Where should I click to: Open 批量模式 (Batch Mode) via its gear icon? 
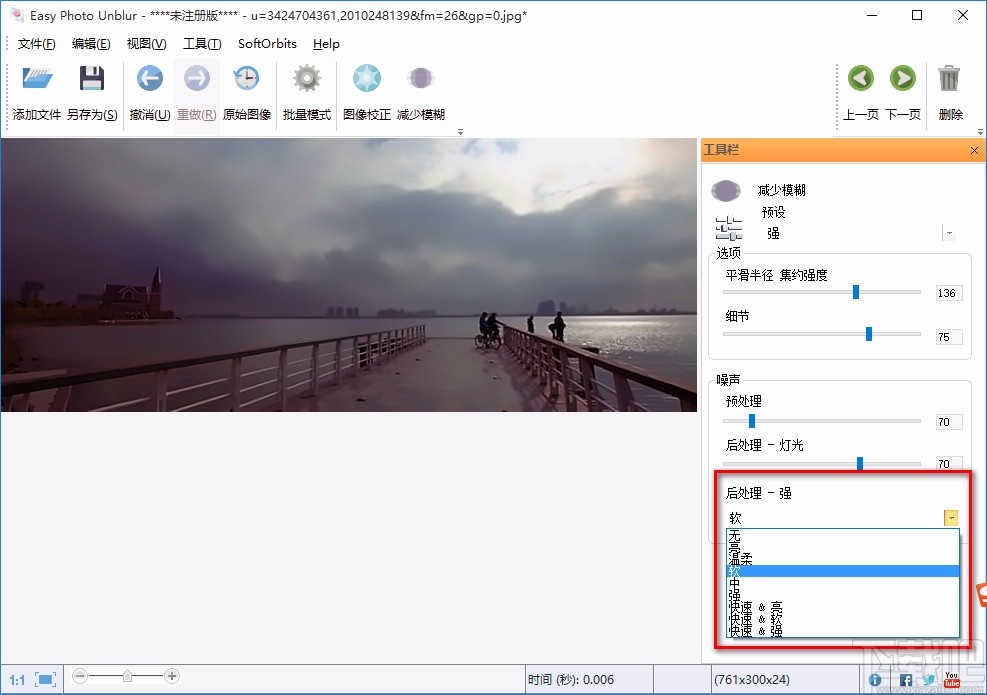306,78
